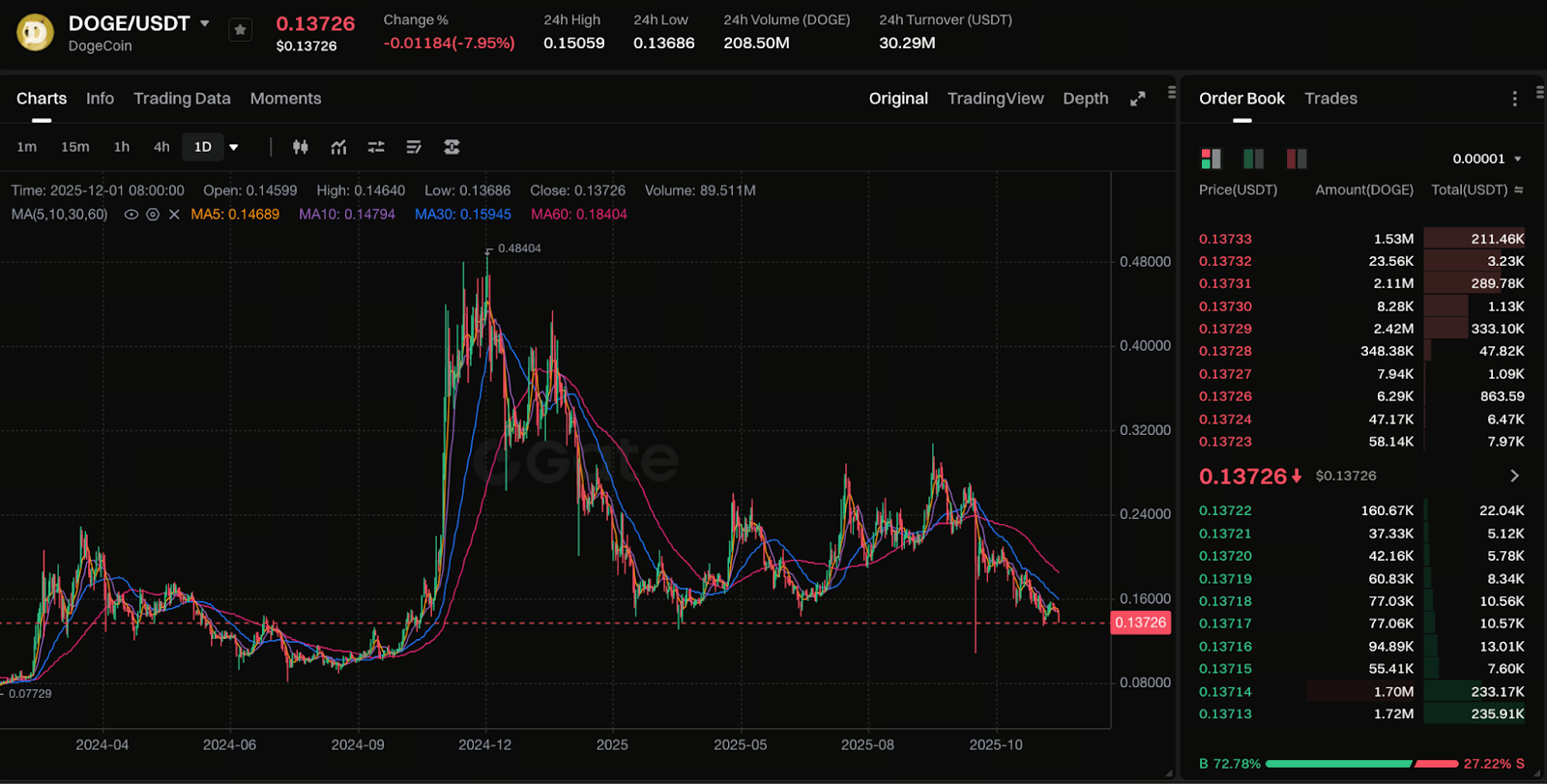Click the MA5: 0.14689 label
Image resolution: width=1547 pixels, height=784 pixels.
pyautogui.click(x=235, y=215)
